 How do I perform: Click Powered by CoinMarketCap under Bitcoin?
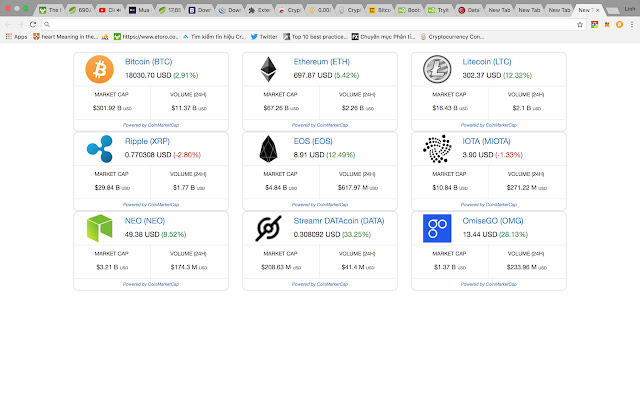[151, 125]
